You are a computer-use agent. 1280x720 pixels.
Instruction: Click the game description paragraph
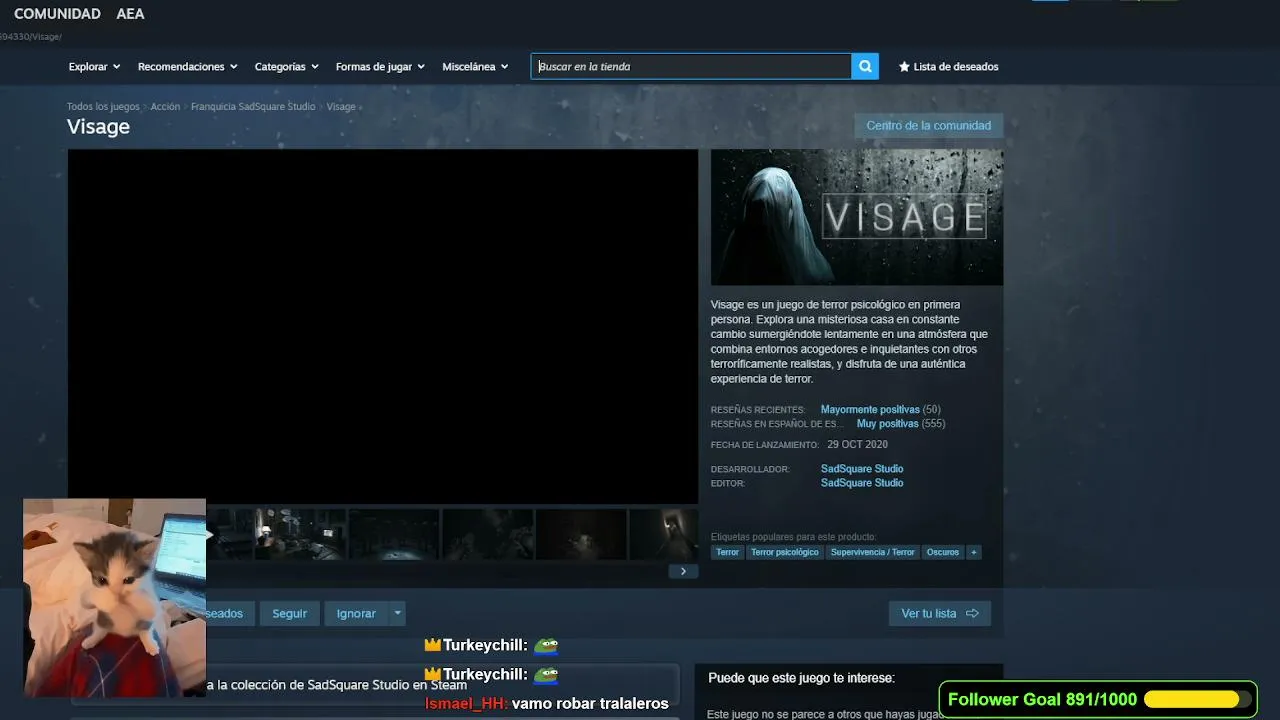(x=850, y=342)
